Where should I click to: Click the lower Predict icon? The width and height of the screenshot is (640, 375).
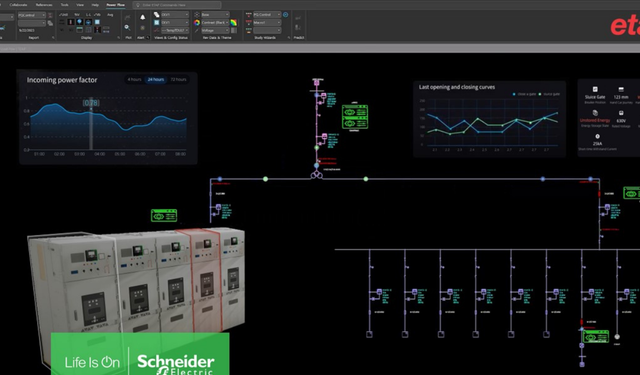(298, 27)
